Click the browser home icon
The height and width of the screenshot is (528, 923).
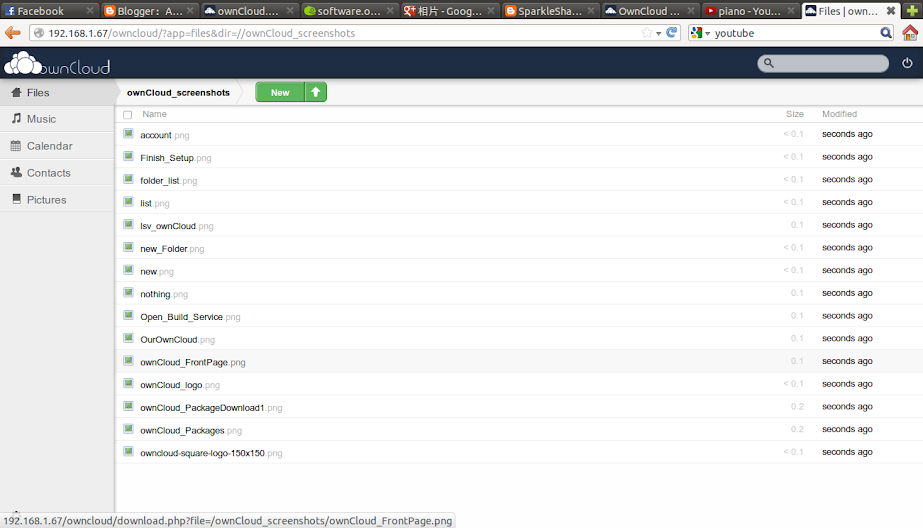pyautogui.click(x=910, y=33)
